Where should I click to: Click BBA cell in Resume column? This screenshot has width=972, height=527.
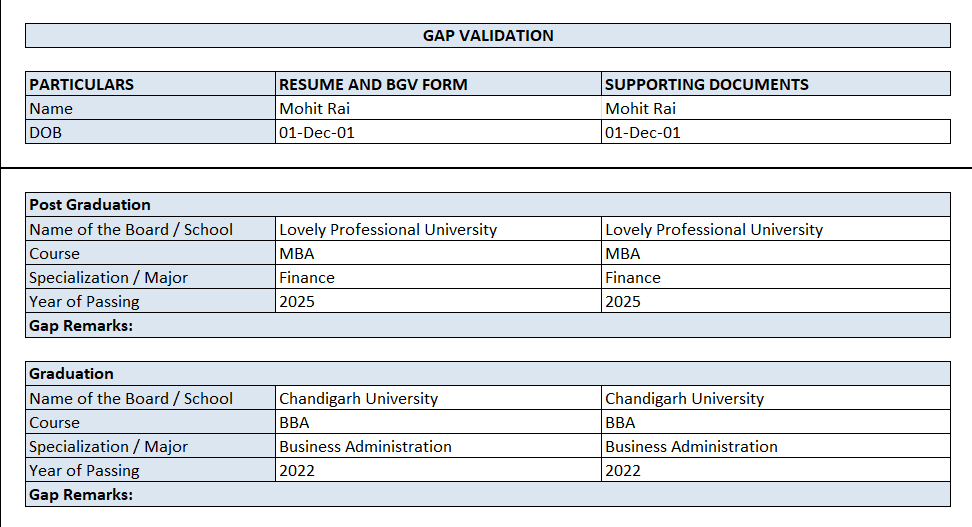click(x=438, y=423)
